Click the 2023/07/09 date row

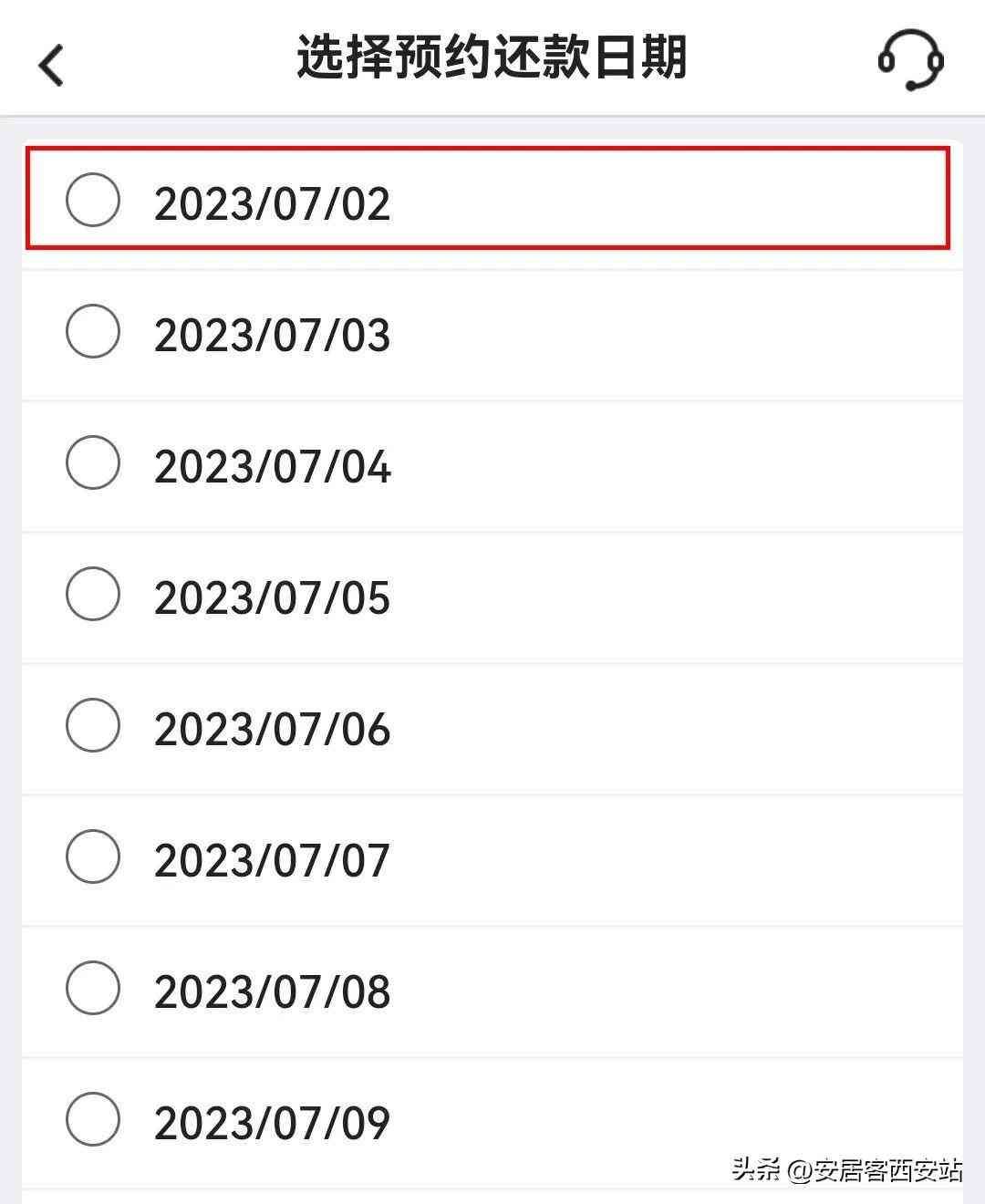tap(493, 1120)
